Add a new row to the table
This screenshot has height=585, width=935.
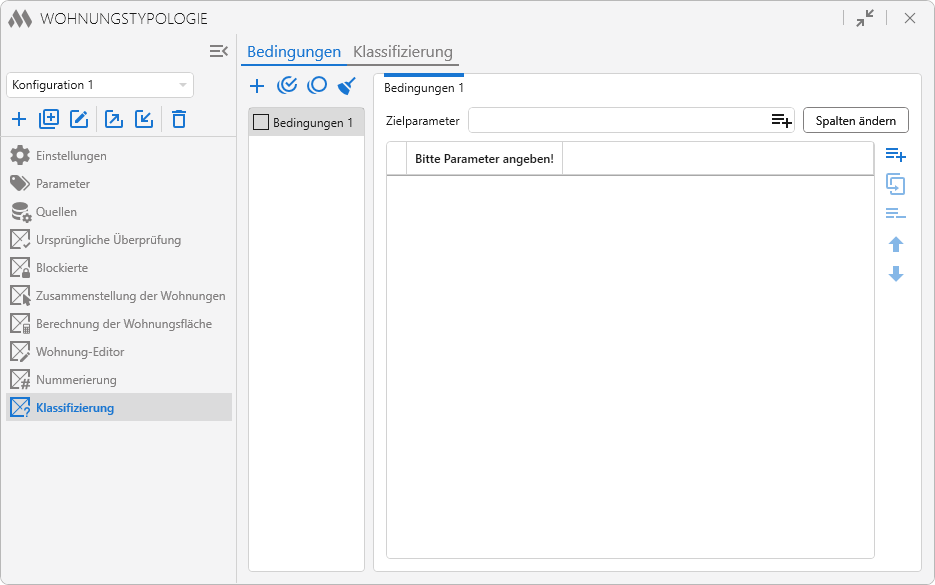coord(895,155)
